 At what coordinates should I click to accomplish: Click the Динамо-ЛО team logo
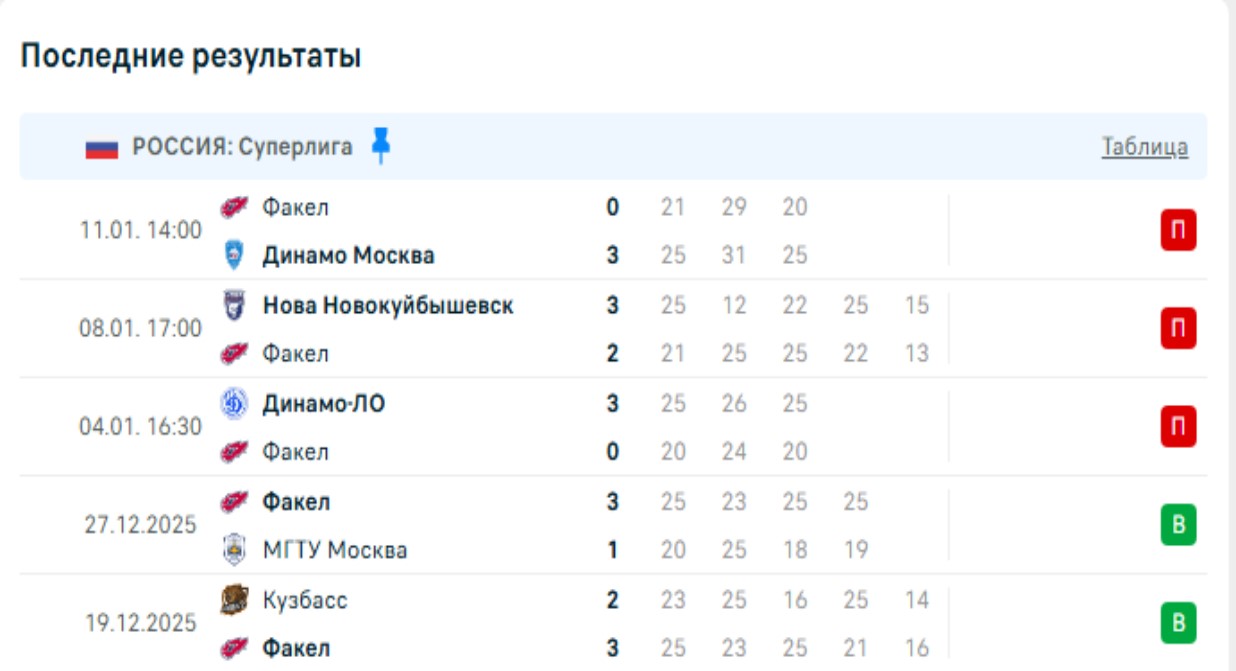pyautogui.click(x=234, y=404)
